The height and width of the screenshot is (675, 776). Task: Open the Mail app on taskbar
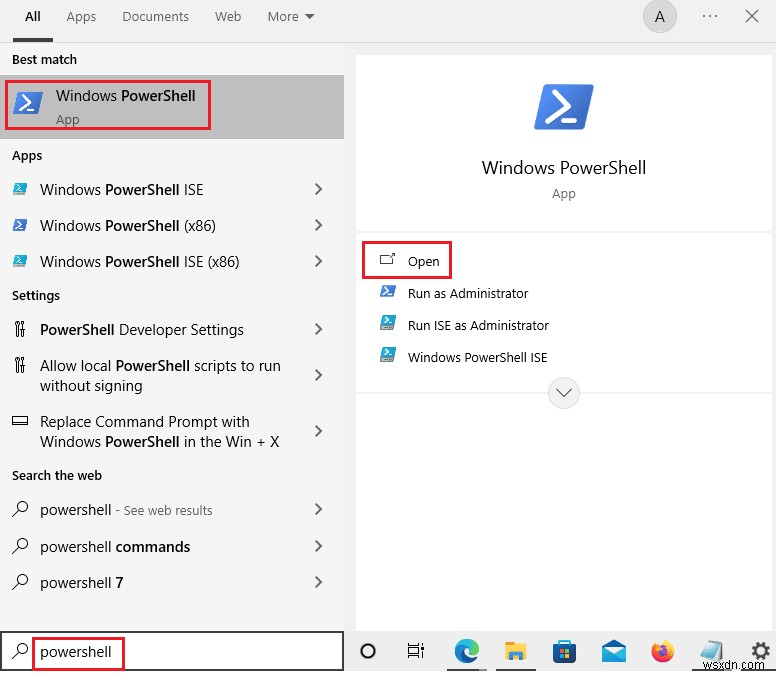[613, 652]
